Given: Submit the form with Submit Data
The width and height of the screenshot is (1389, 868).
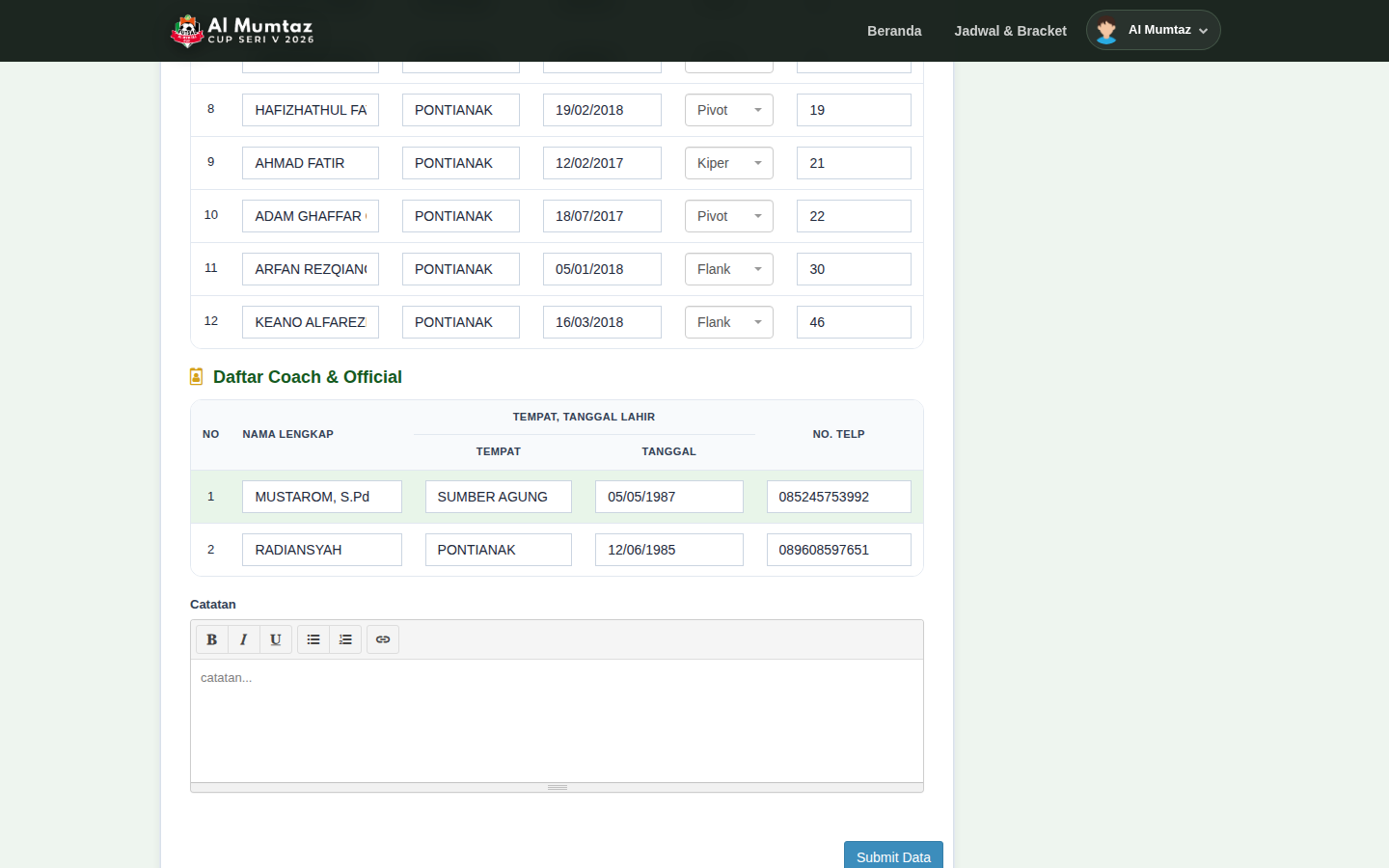Looking at the screenshot, I should [x=893, y=856].
